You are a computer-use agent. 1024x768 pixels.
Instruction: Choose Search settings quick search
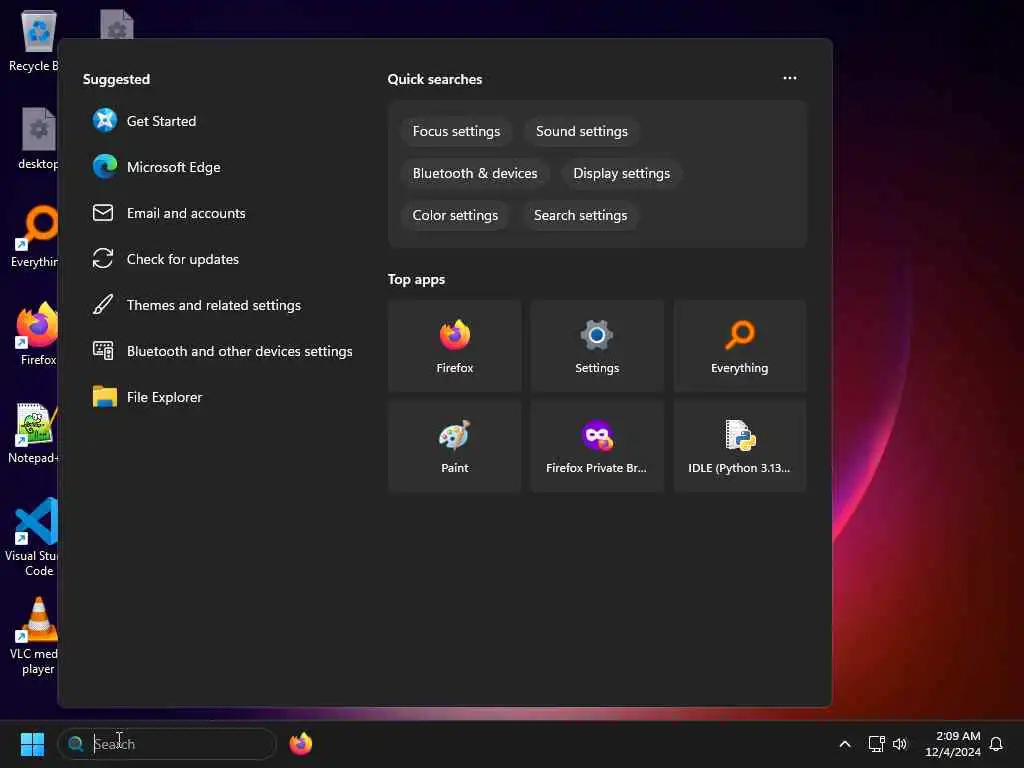[x=581, y=215]
